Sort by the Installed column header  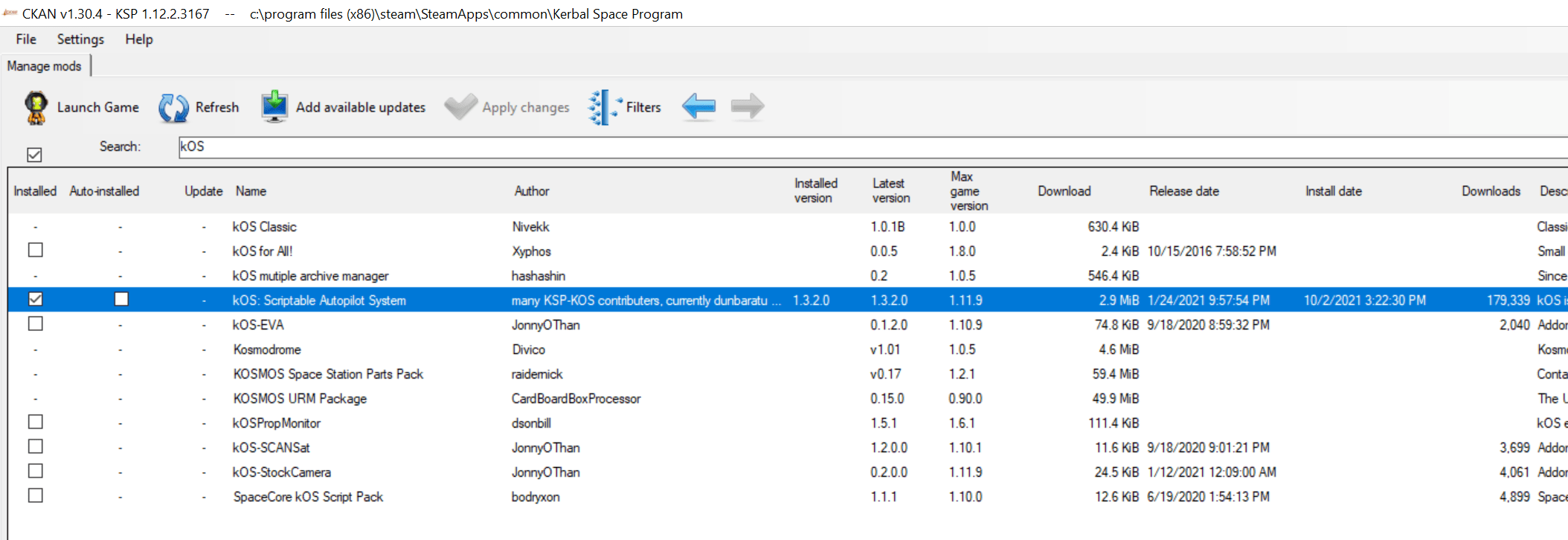[x=35, y=191]
